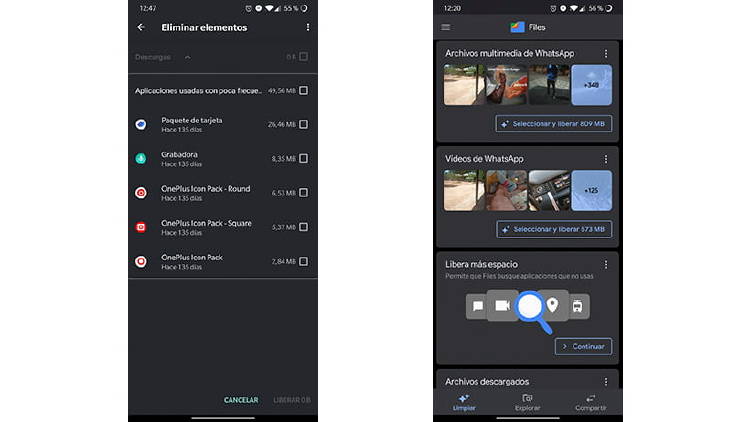Image resolution: width=750 pixels, height=422 pixels.
Task: Click 'Libera más espacio' card title
Action: pos(481,264)
